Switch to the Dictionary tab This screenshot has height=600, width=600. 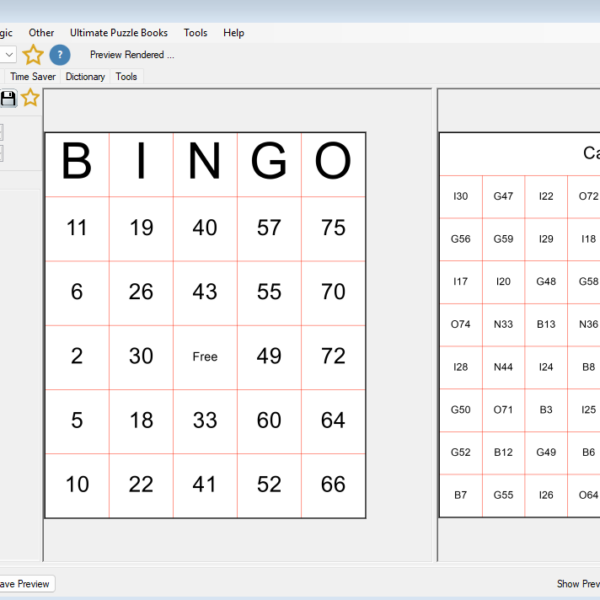point(85,76)
